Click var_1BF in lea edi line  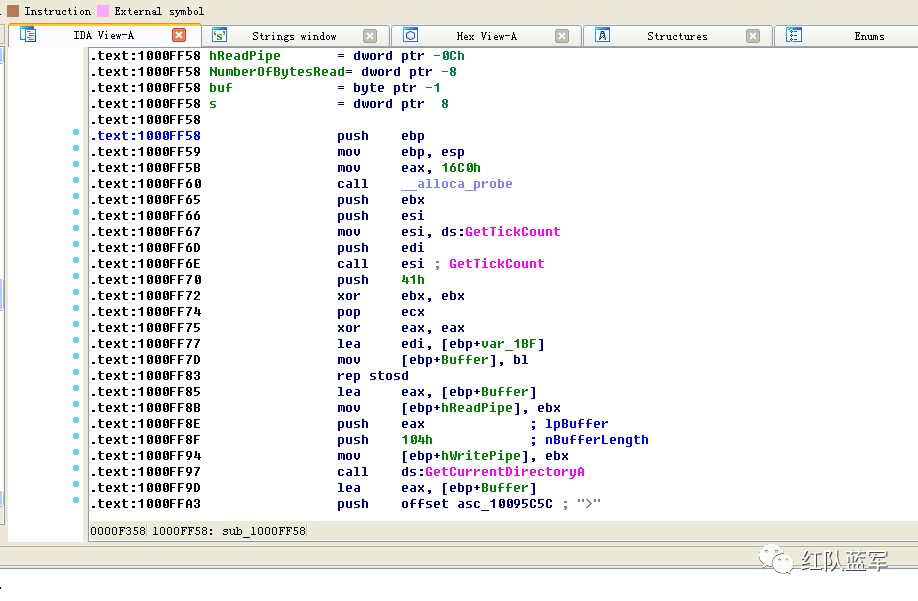509,344
